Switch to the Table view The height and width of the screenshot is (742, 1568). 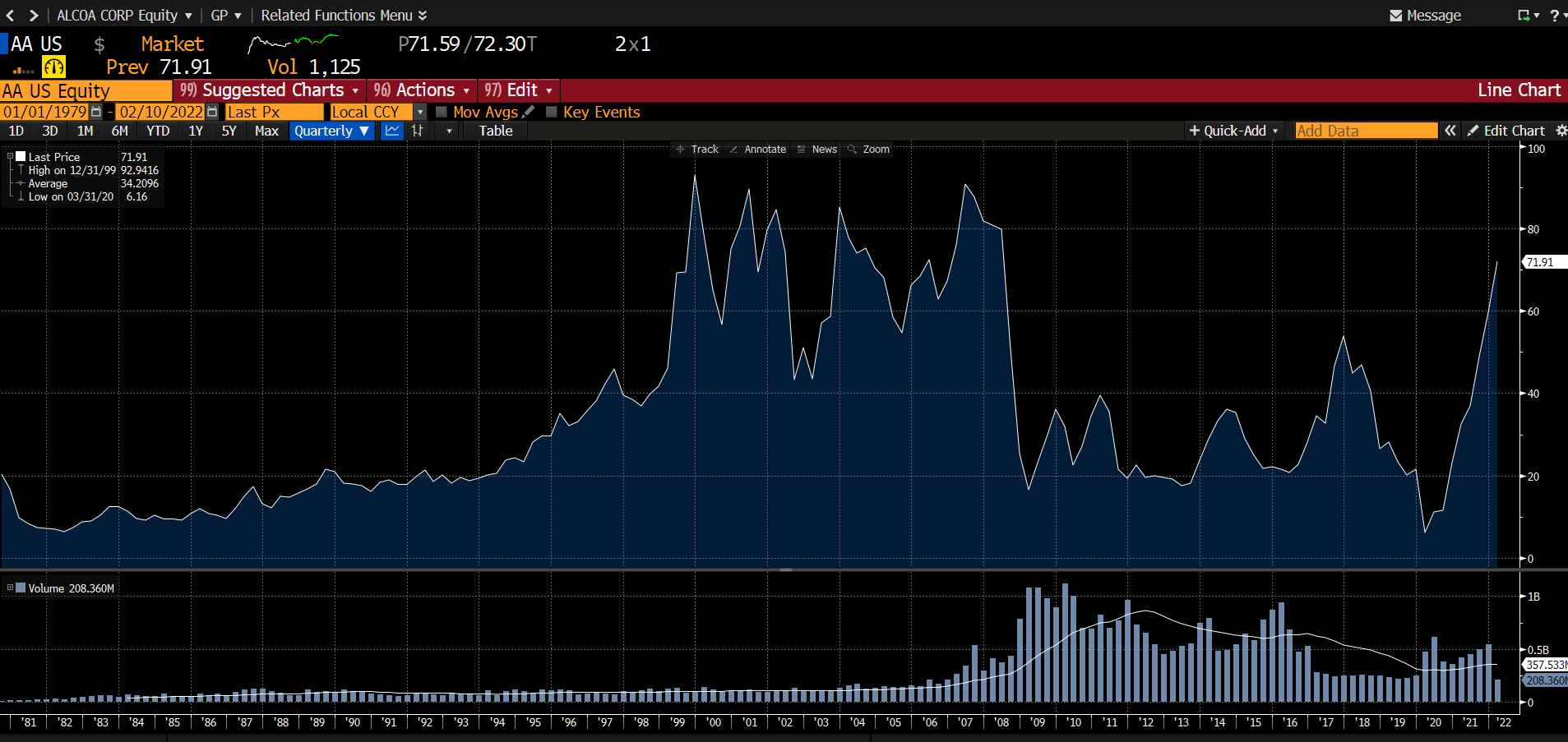click(496, 131)
